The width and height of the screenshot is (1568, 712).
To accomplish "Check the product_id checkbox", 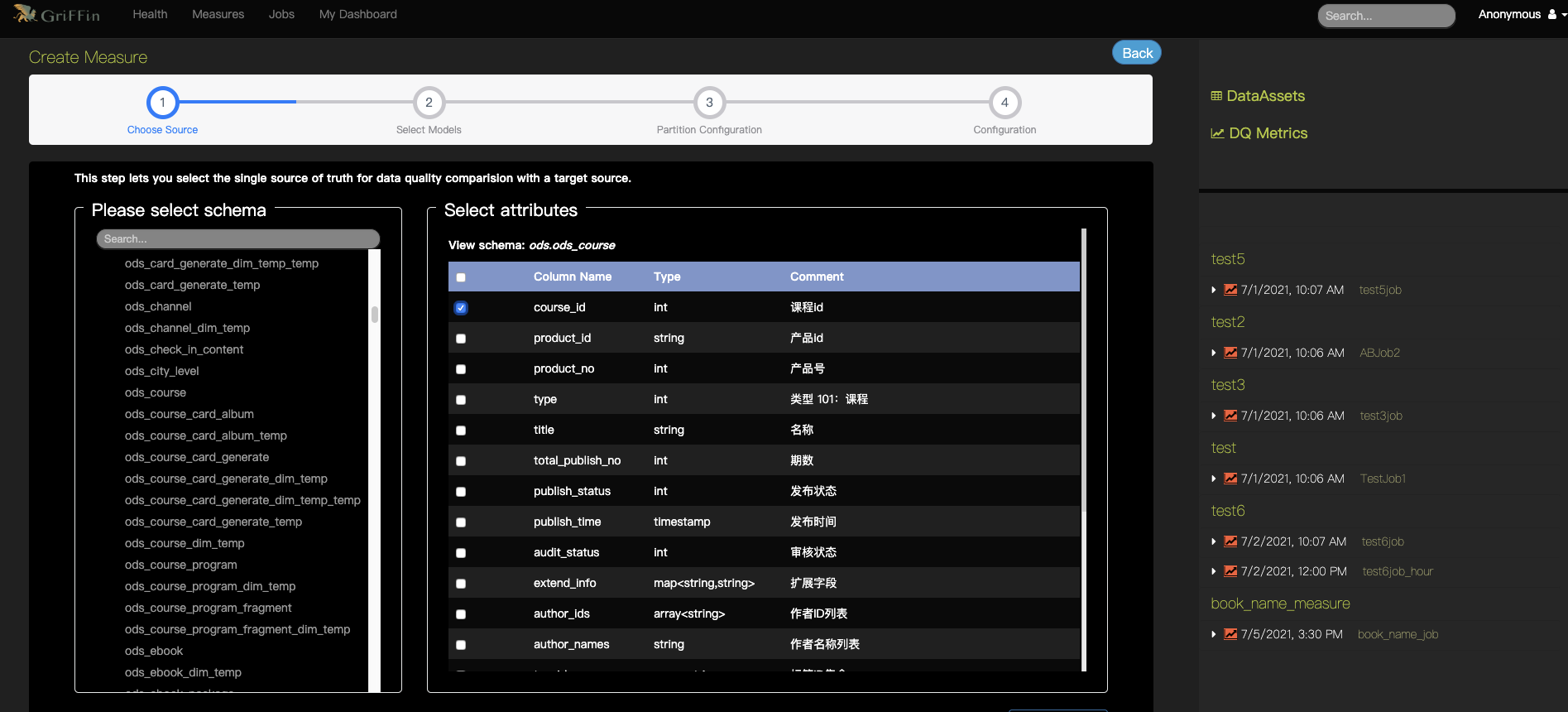I will [461, 339].
